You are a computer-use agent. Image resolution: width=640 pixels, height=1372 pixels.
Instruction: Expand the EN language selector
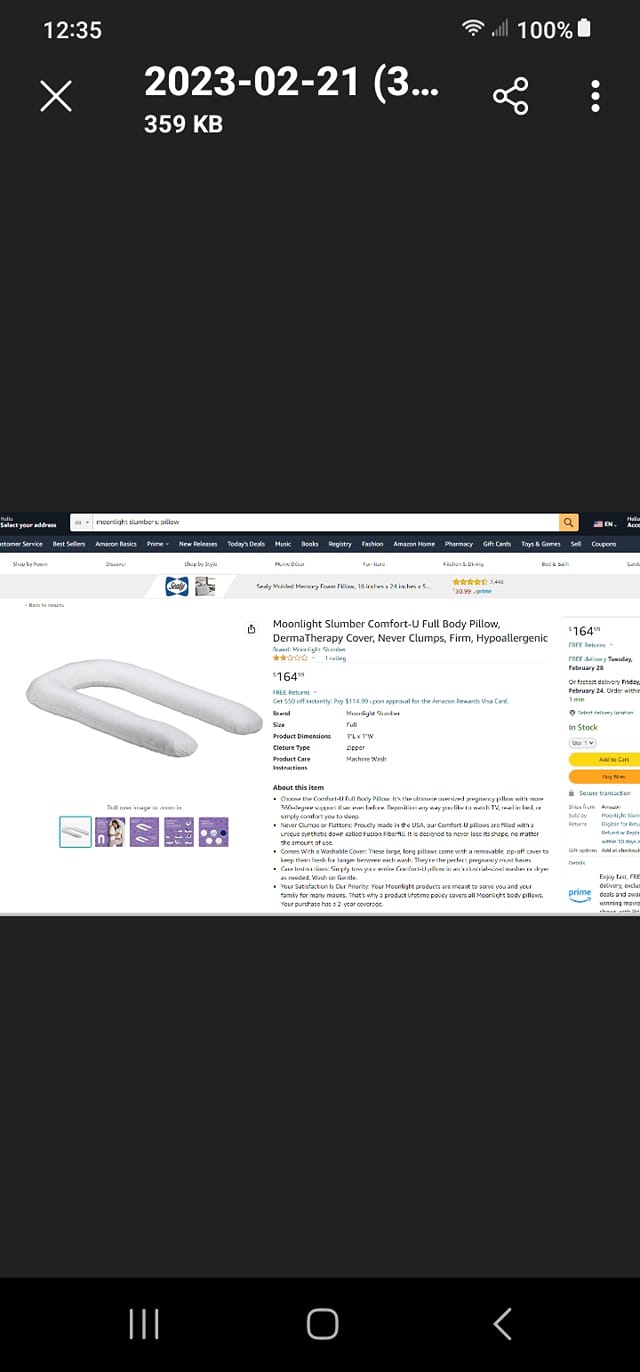tap(605, 524)
